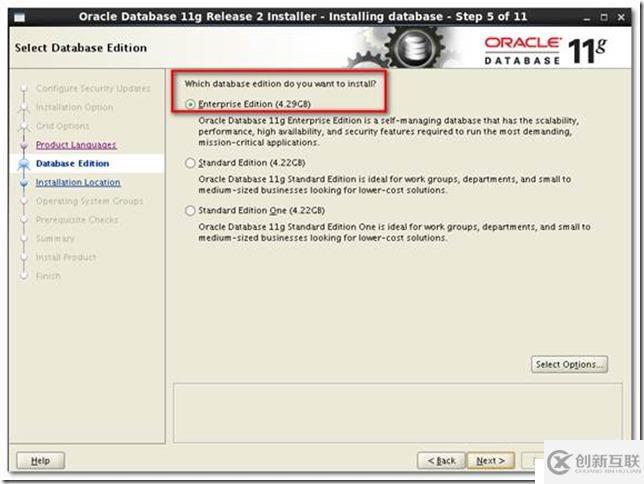
Task: Click the 'Select Database Edition' heading
Action: pyautogui.click(x=81, y=48)
